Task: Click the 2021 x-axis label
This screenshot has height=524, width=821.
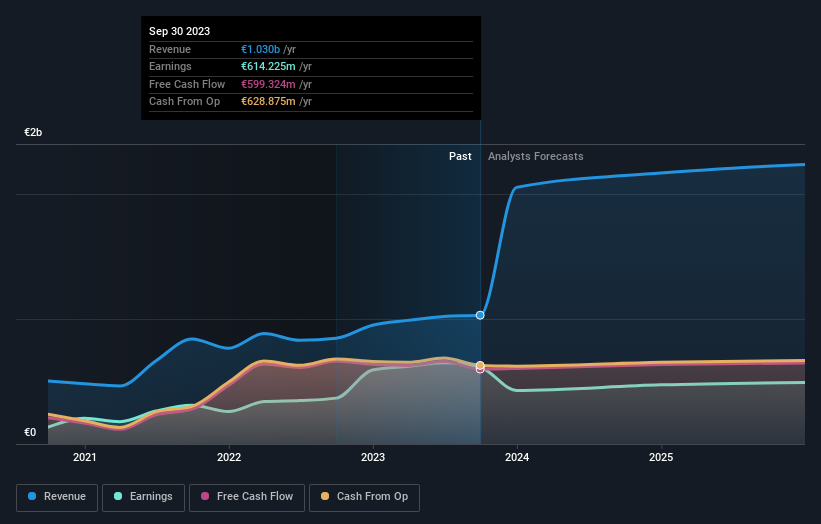Action: (x=85, y=457)
